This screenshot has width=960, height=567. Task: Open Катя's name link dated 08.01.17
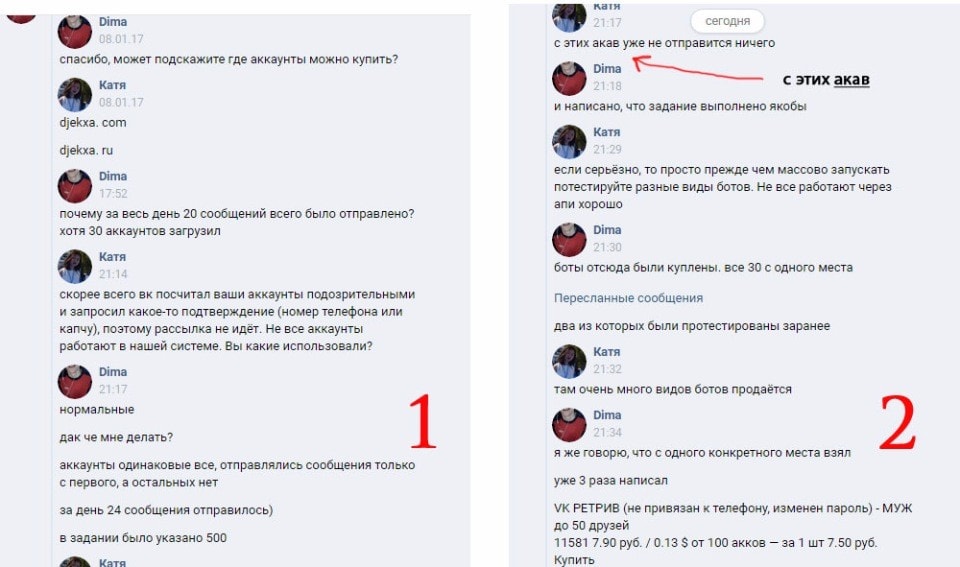[112, 85]
